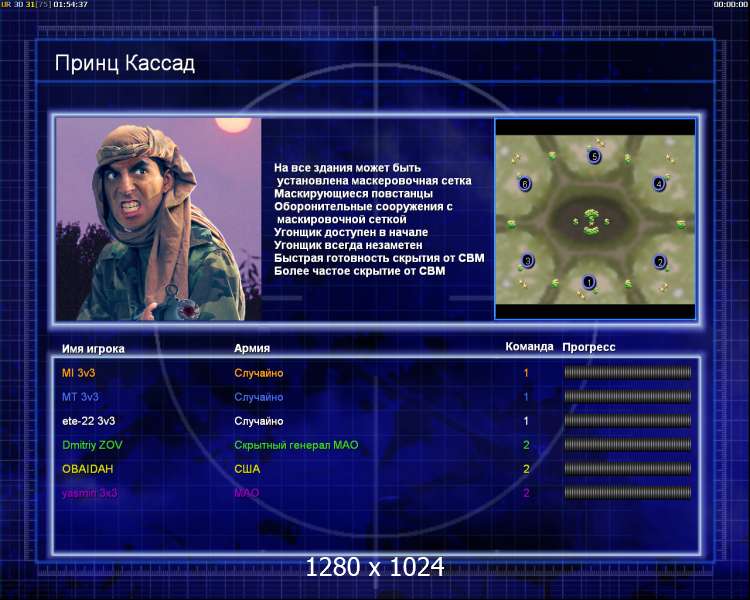Select start position 5 at map top

[x=594, y=156]
